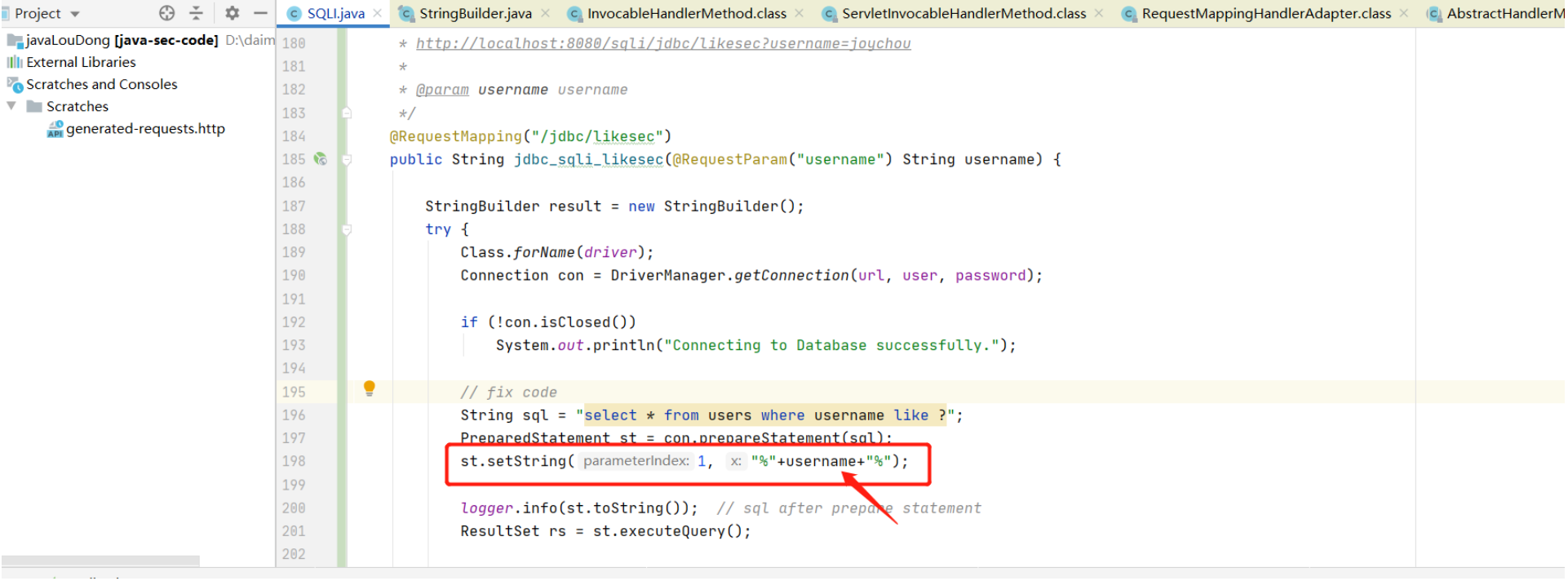Image resolution: width=1568 pixels, height=581 pixels.
Task: Close the SQLI.java tab
Action: coord(378,13)
